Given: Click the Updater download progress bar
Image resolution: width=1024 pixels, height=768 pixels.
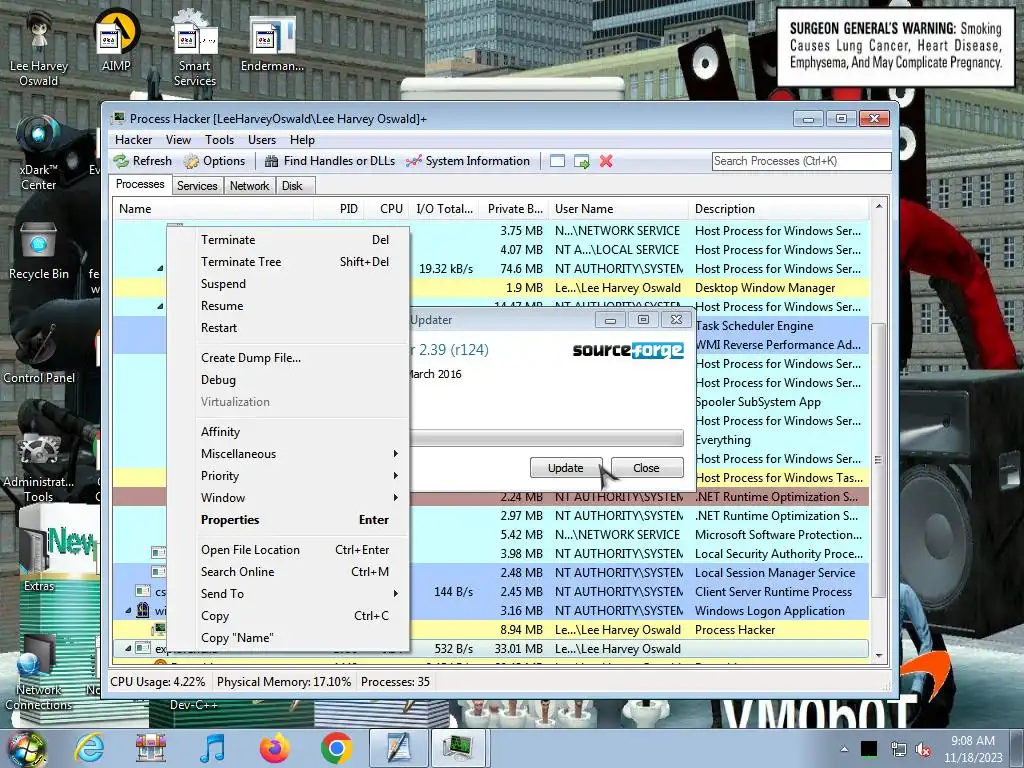Looking at the screenshot, I should click(x=547, y=438).
